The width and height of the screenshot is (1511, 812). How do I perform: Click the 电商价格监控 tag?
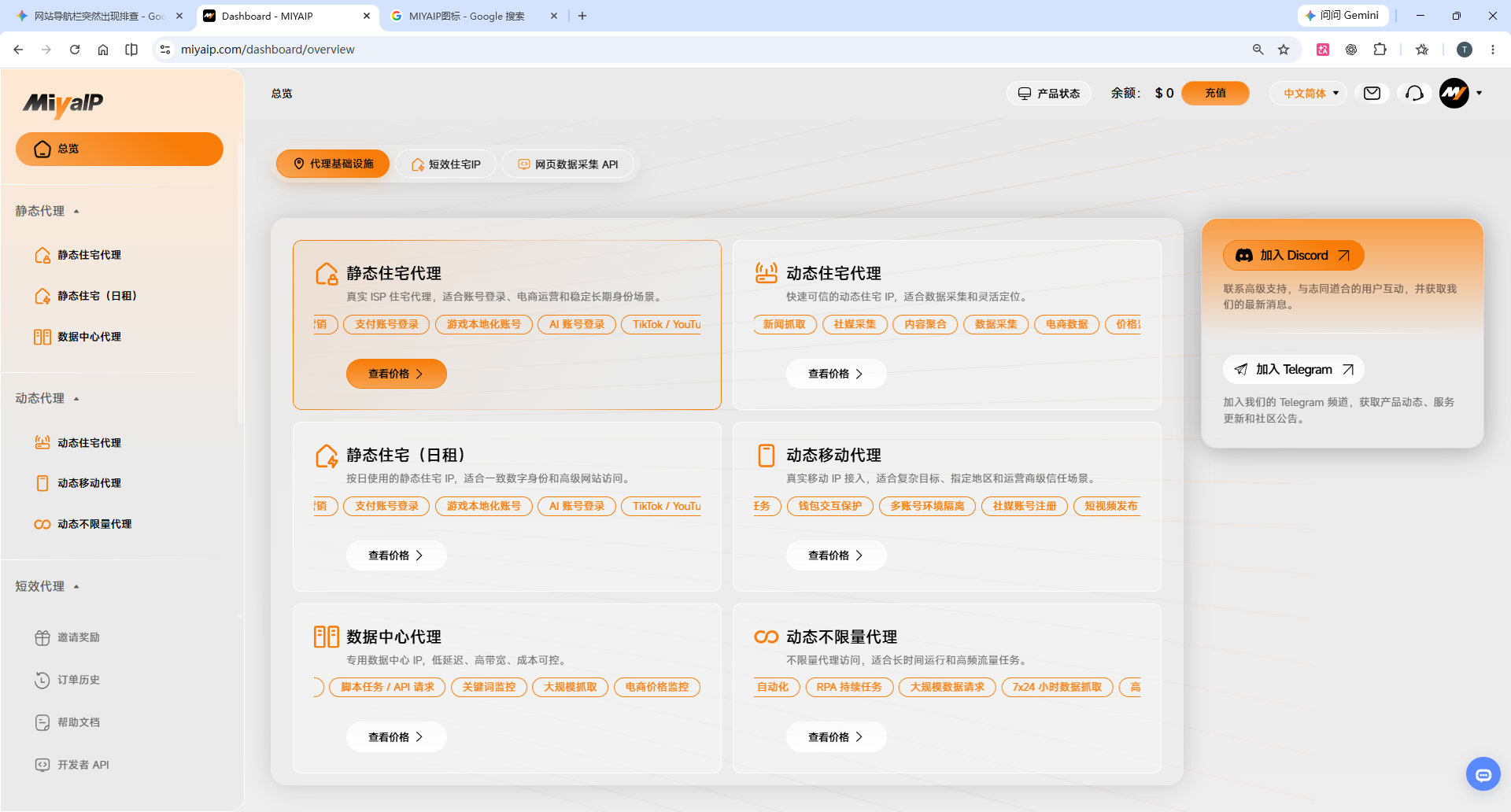coord(657,687)
